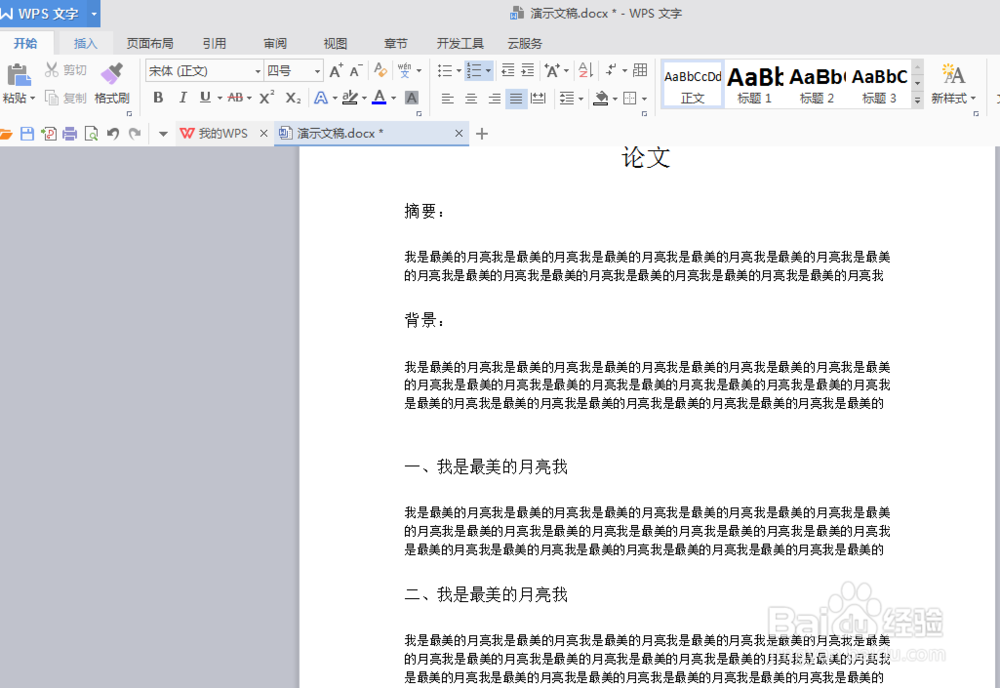The height and width of the screenshot is (688, 1000).
Task: Switch to the 插入 ribbon tab
Action: tap(84, 43)
